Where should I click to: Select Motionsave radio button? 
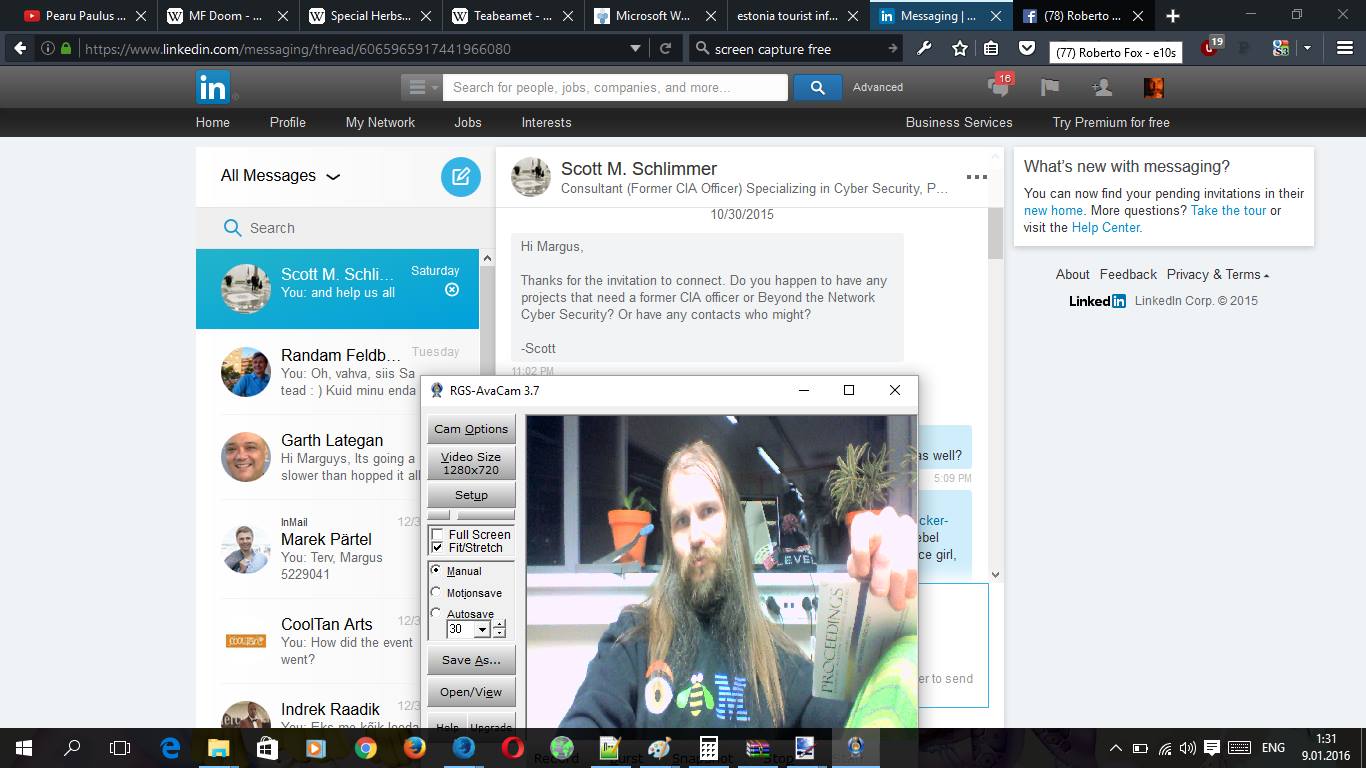tap(436, 592)
